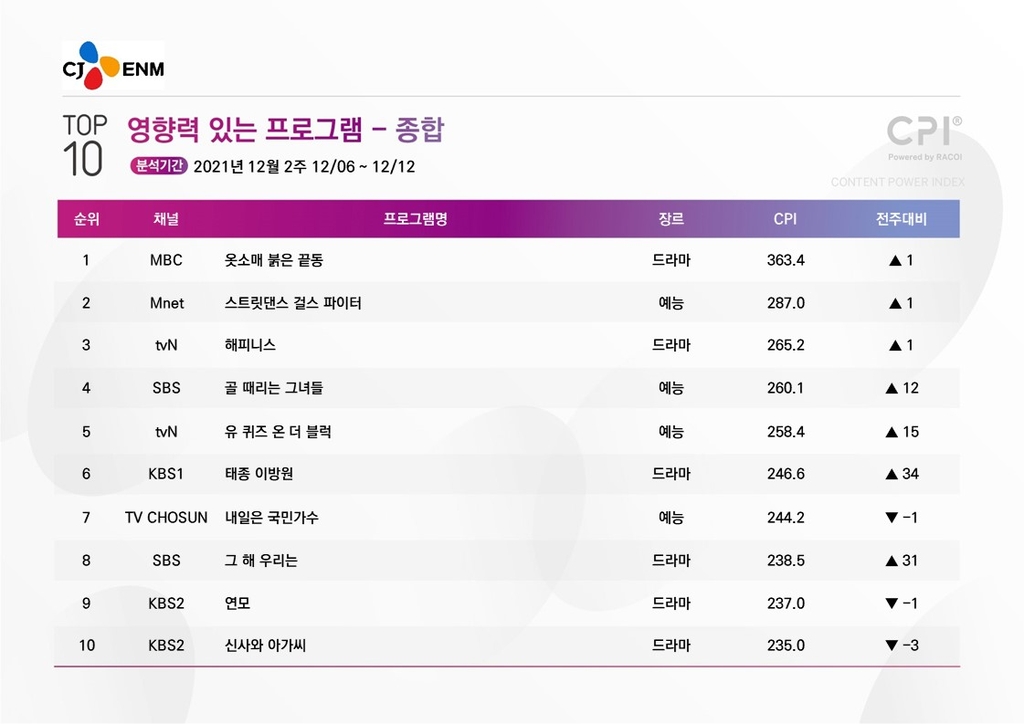Click the 전주대비 column header
The width and height of the screenshot is (1024, 724).
[x=901, y=219]
